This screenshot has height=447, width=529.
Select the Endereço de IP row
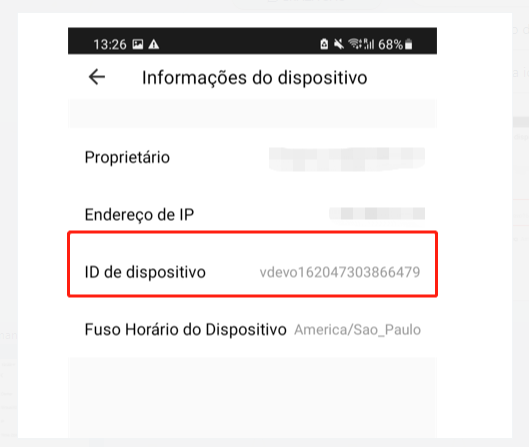[252, 214]
